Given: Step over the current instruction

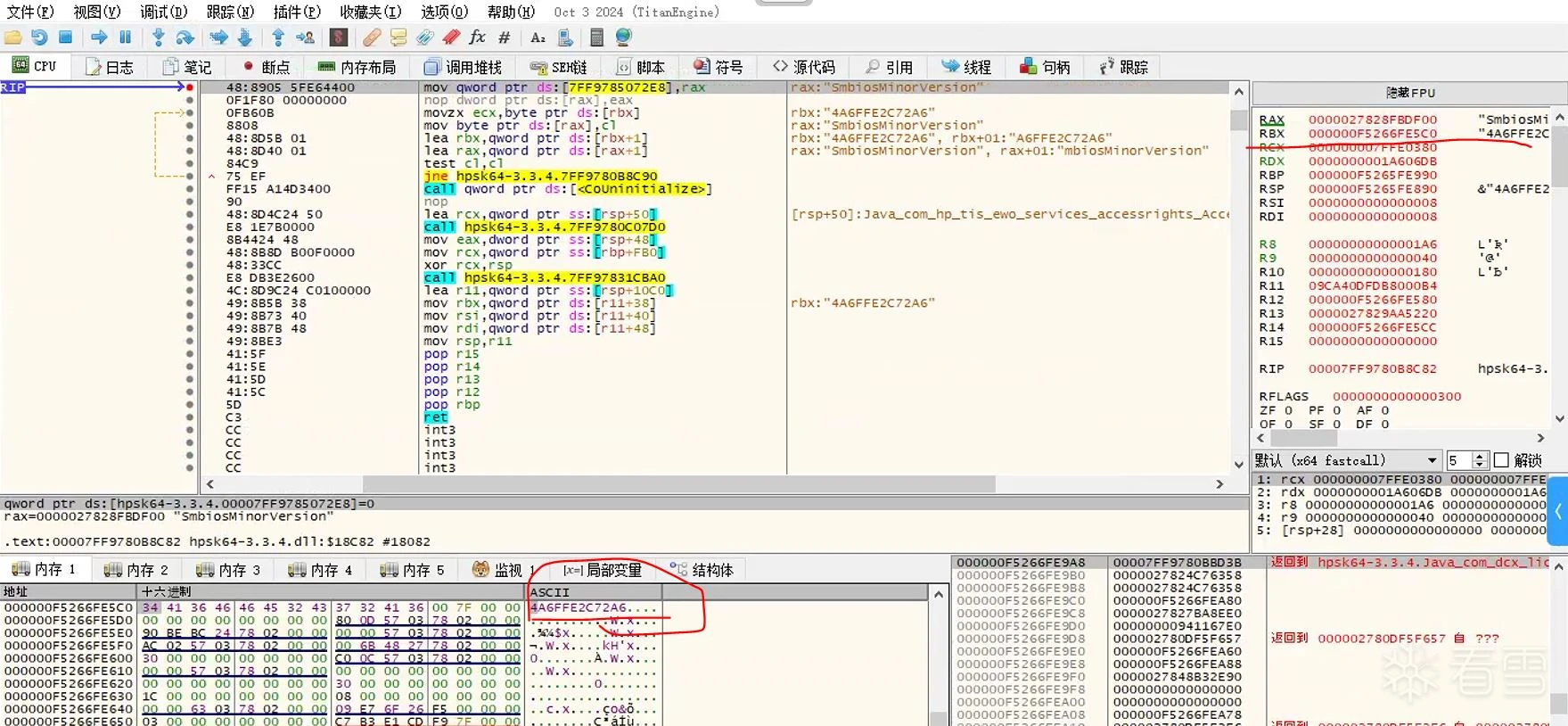Looking at the screenshot, I should point(185,37).
